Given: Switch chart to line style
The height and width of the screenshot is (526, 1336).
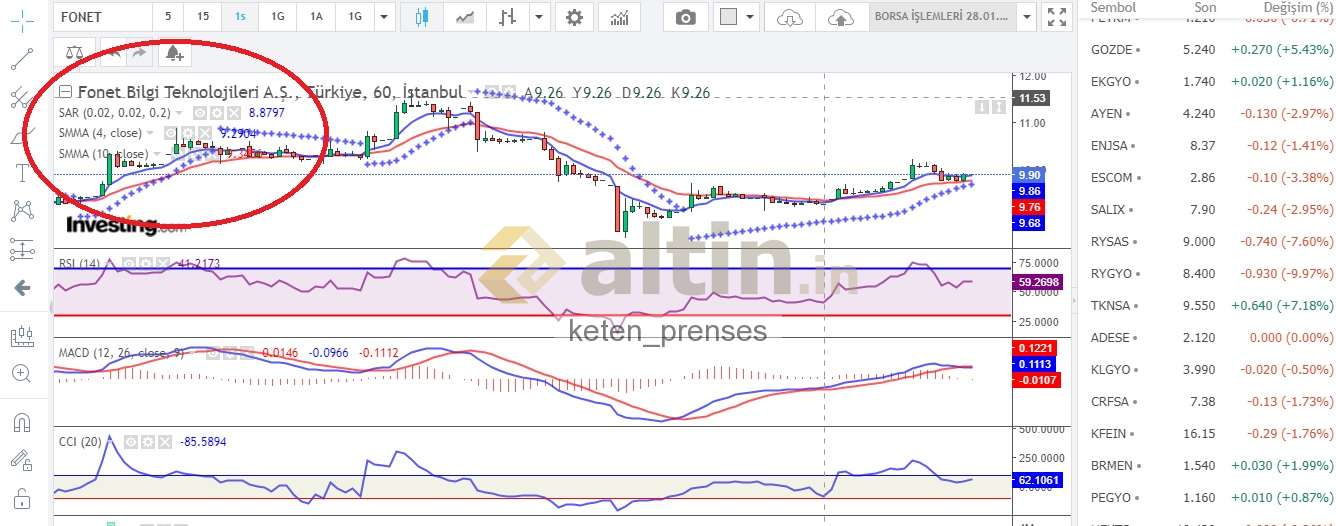Looking at the screenshot, I should pyautogui.click(x=465, y=17).
